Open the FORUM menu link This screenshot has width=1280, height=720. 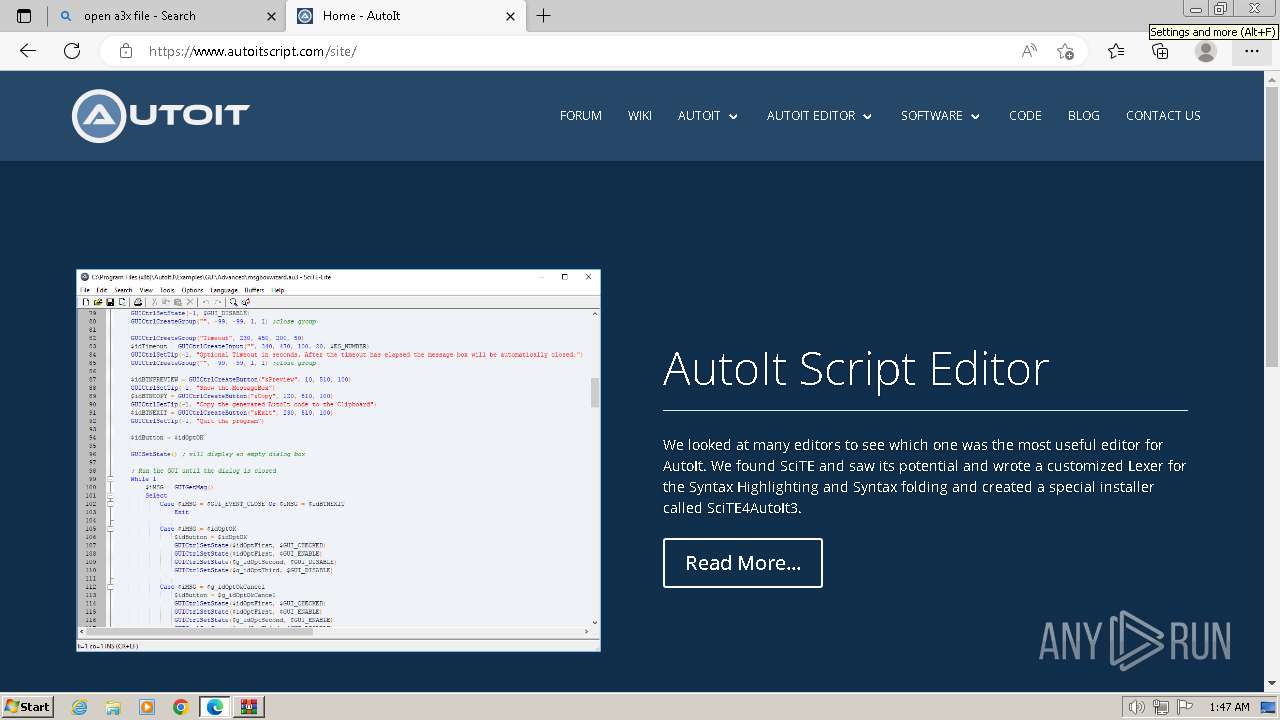coord(581,116)
